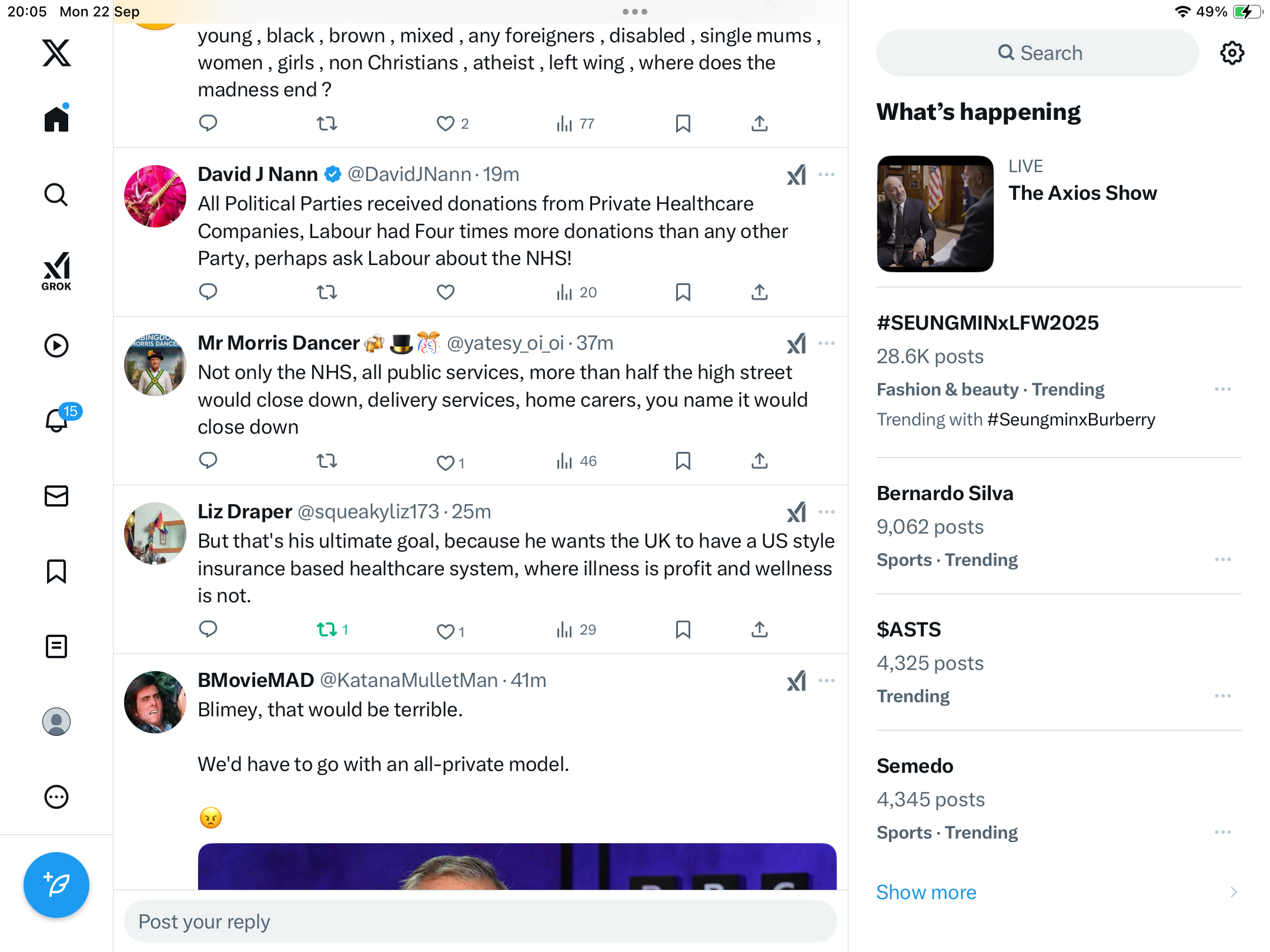Open the Lists icon in sidebar
Viewport: 1270px width, 952px height.
coord(56,646)
